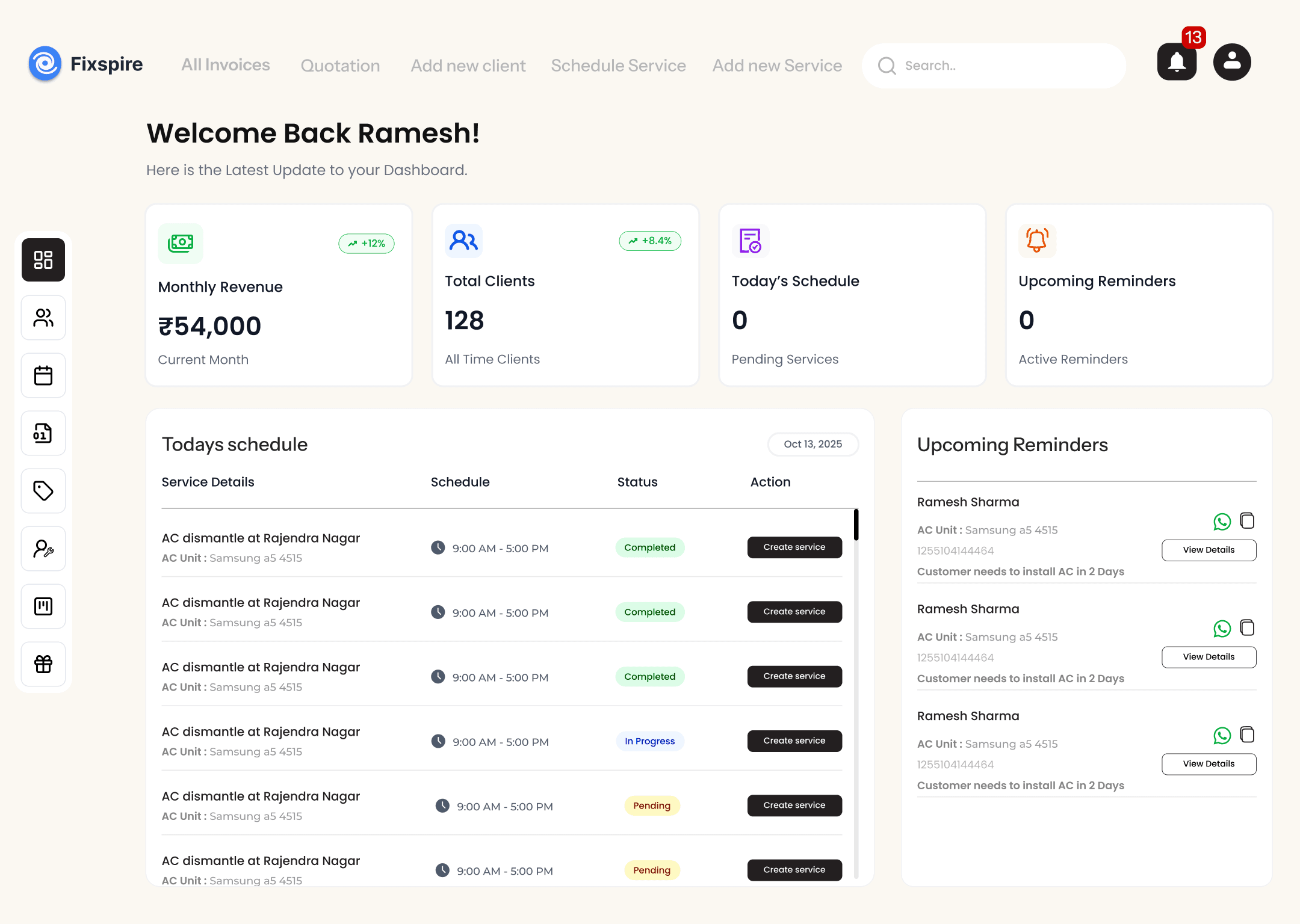
Task: Select the Pricing tag icon in sidebar
Action: (43, 491)
